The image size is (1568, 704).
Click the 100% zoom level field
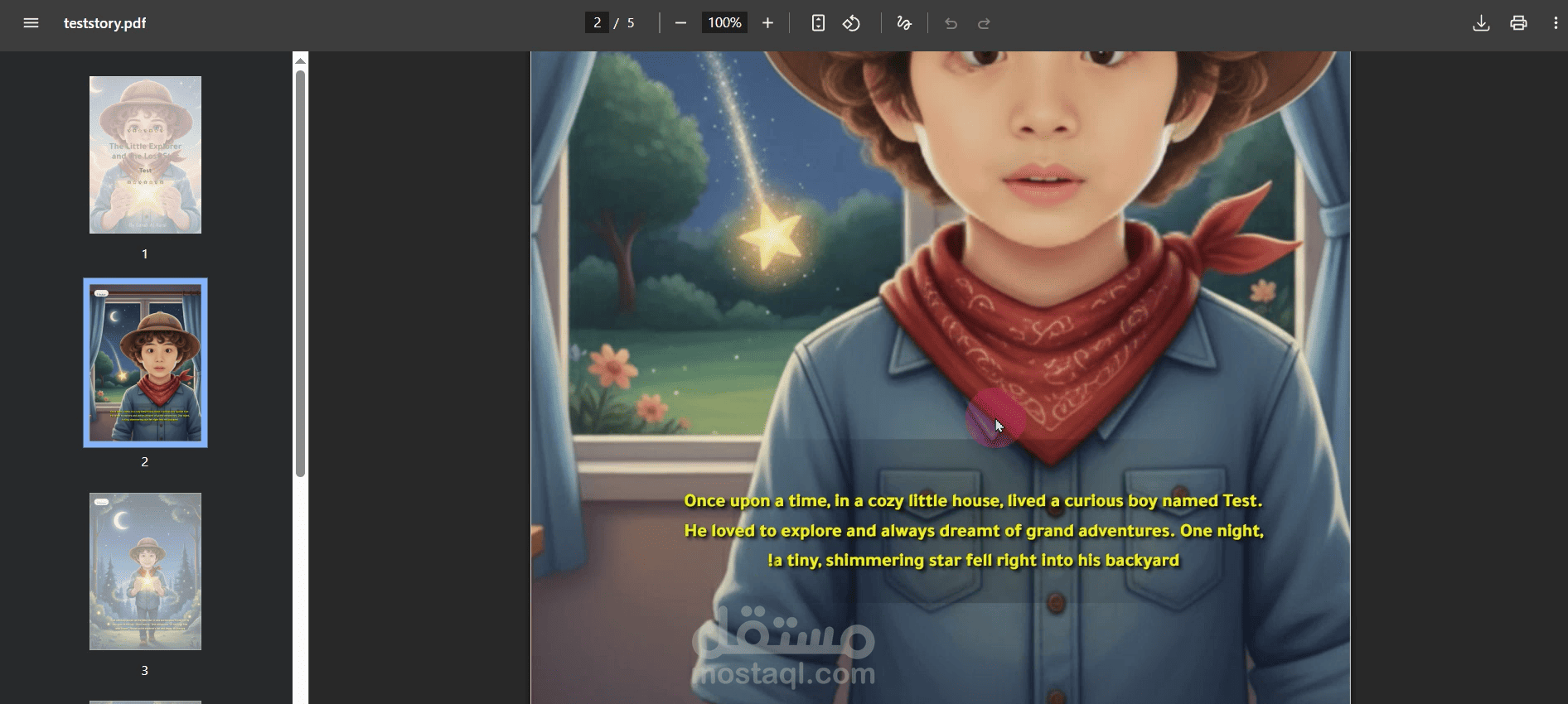(724, 23)
